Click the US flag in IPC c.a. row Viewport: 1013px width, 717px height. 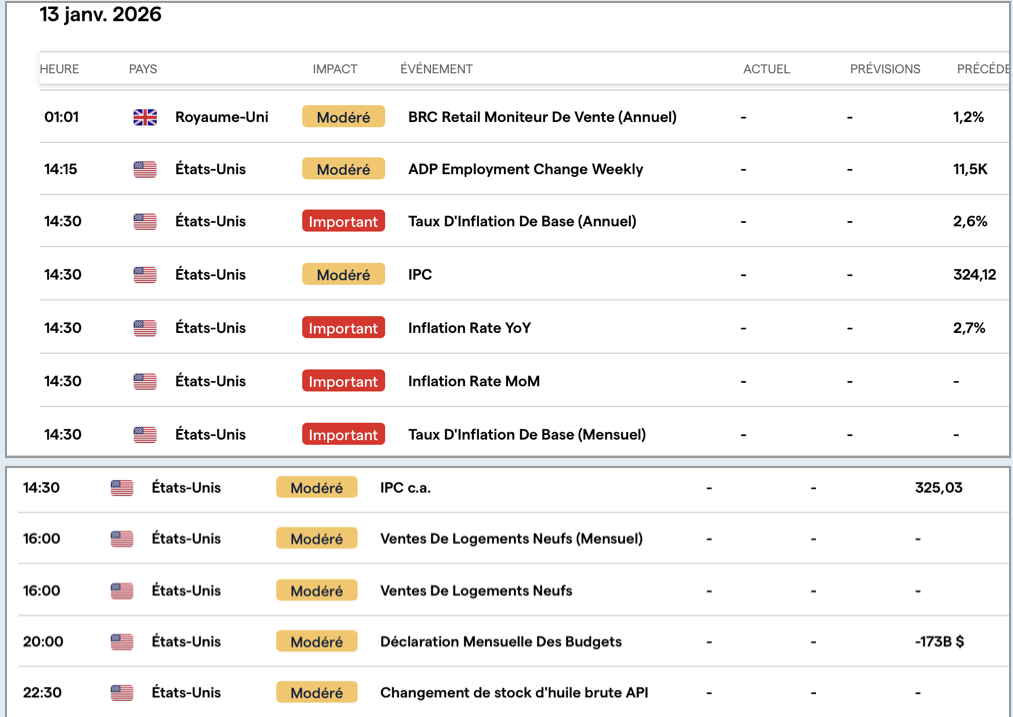(x=121, y=488)
